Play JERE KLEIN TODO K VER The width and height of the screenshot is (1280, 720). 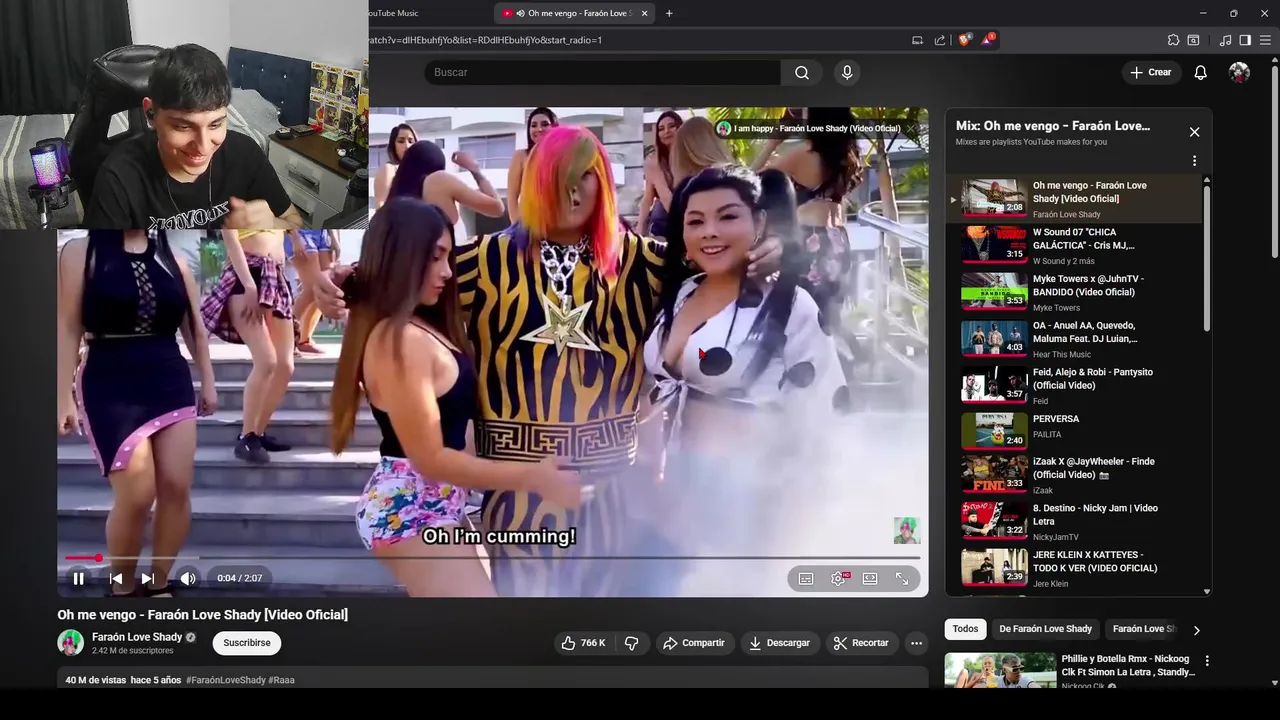pos(1075,567)
